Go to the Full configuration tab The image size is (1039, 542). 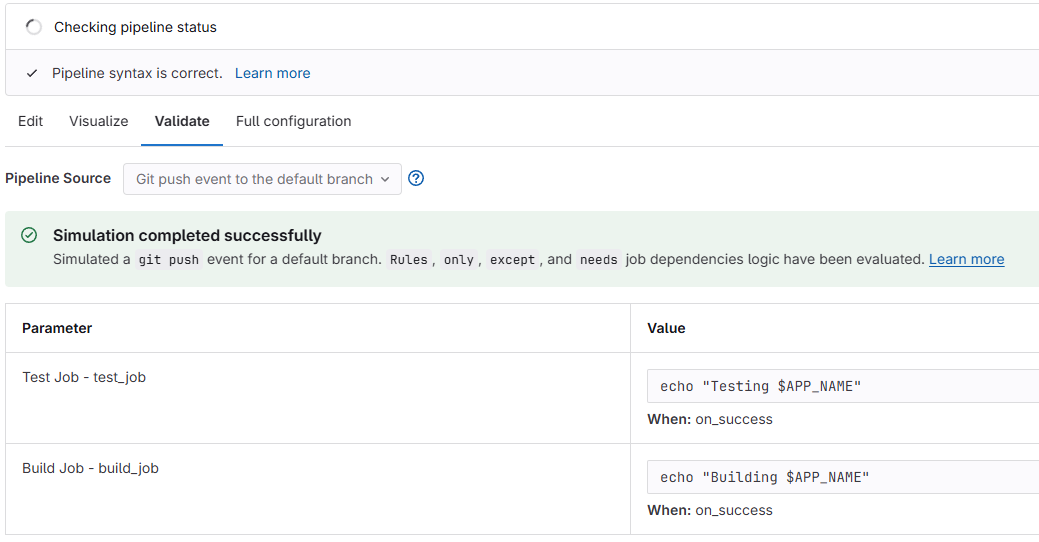pyautogui.click(x=293, y=121)
